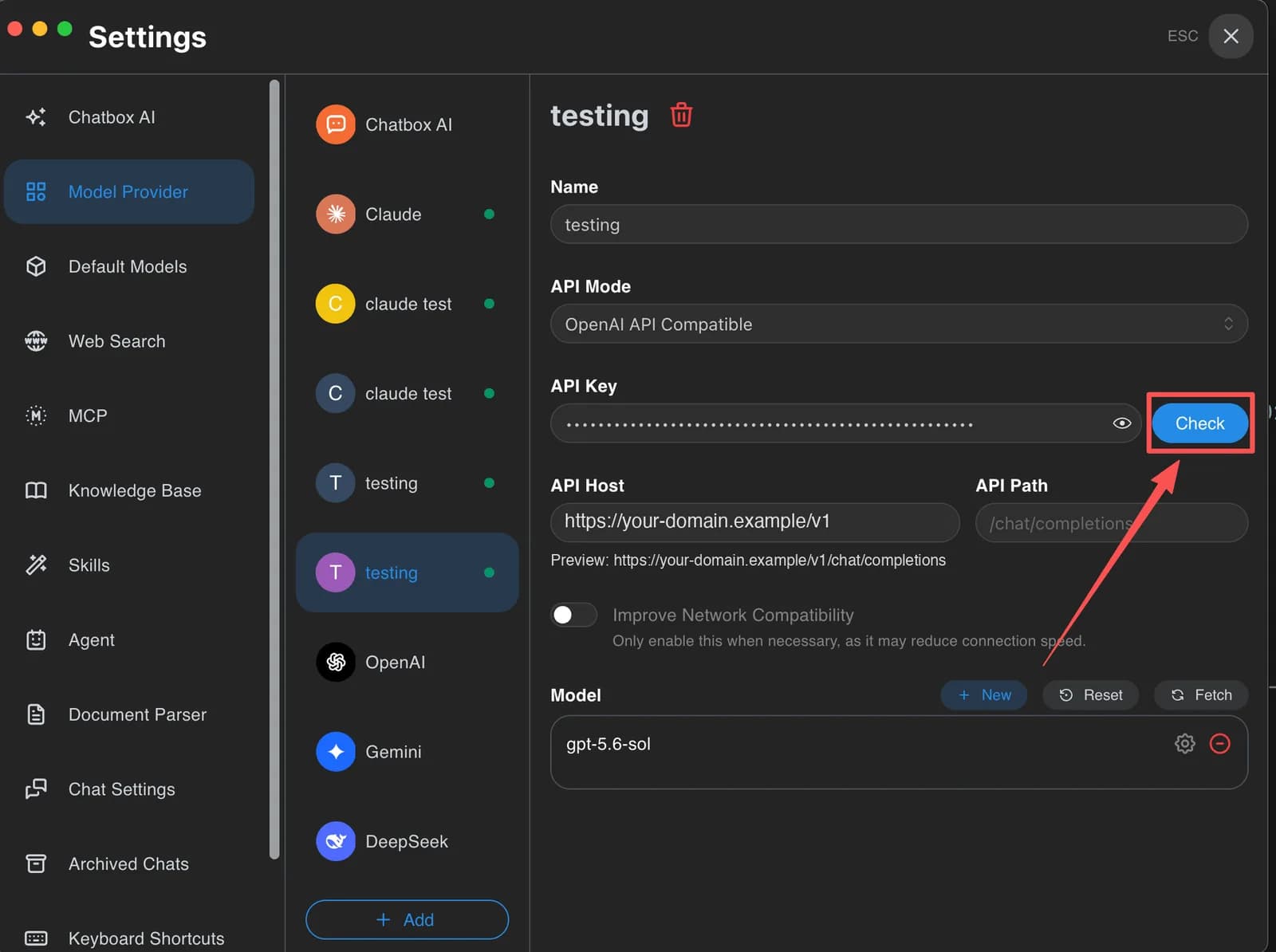
Task: Open Agent via its sidebar icon
Action: [x=36, y=639]
